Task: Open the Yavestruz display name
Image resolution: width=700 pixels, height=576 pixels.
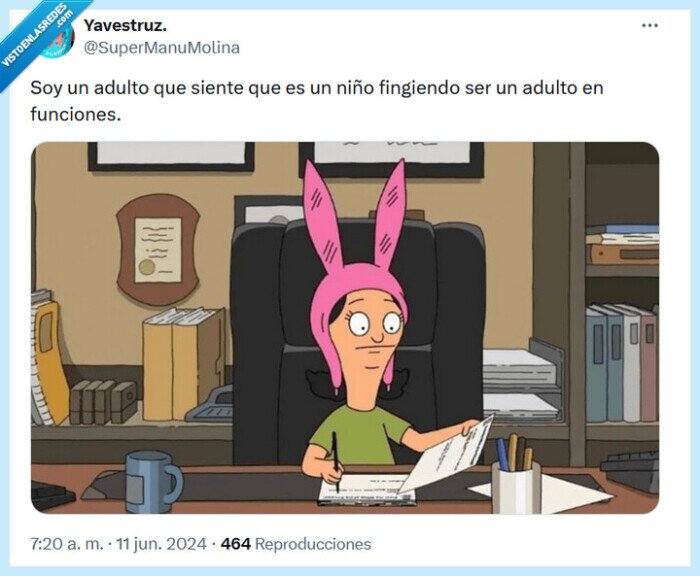Action: pos(125,25)
